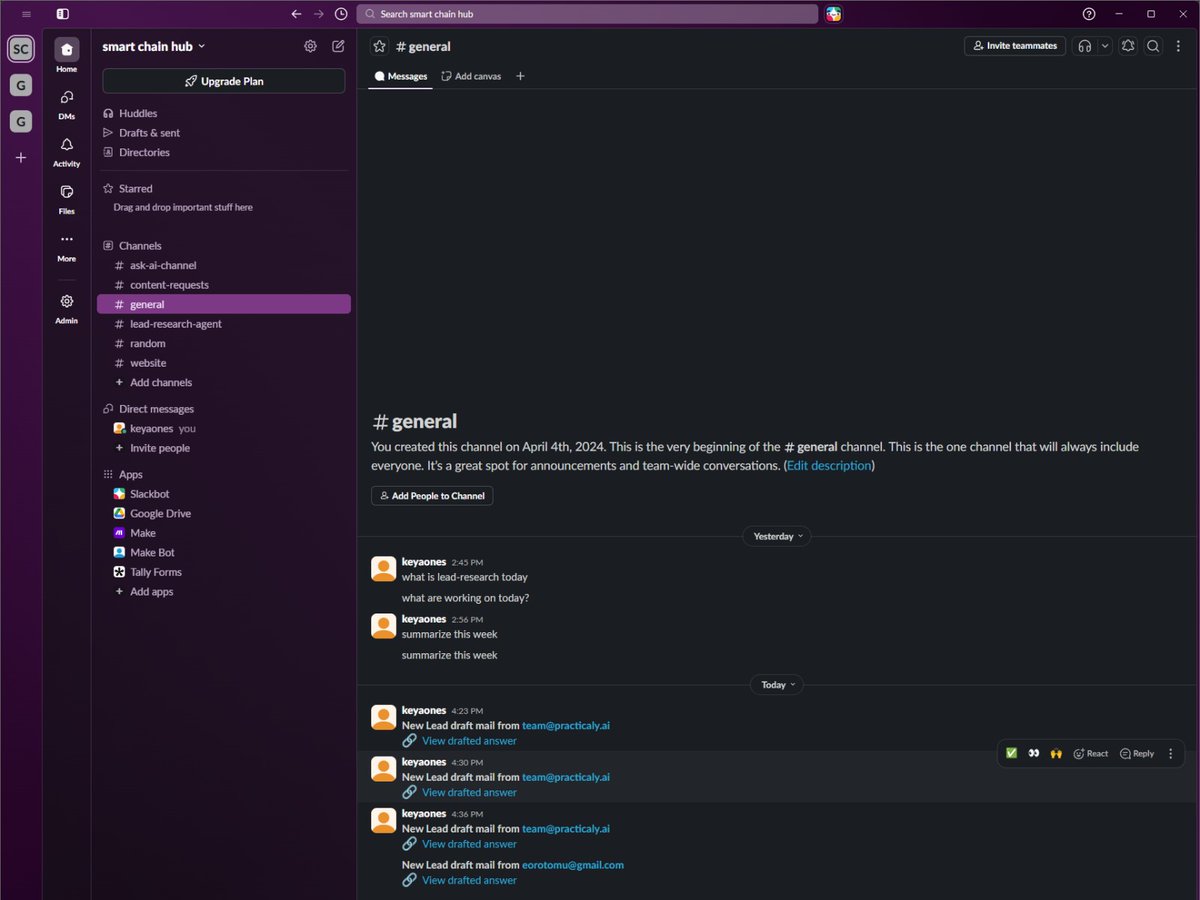Click Add channels in sidebar
The width and height of the screenshot is (1200, 900).
224,383
